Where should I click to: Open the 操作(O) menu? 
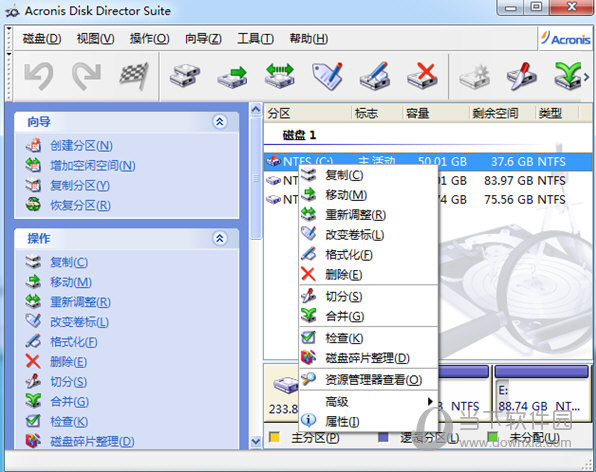pyautogui.click(x=149, y=38)
